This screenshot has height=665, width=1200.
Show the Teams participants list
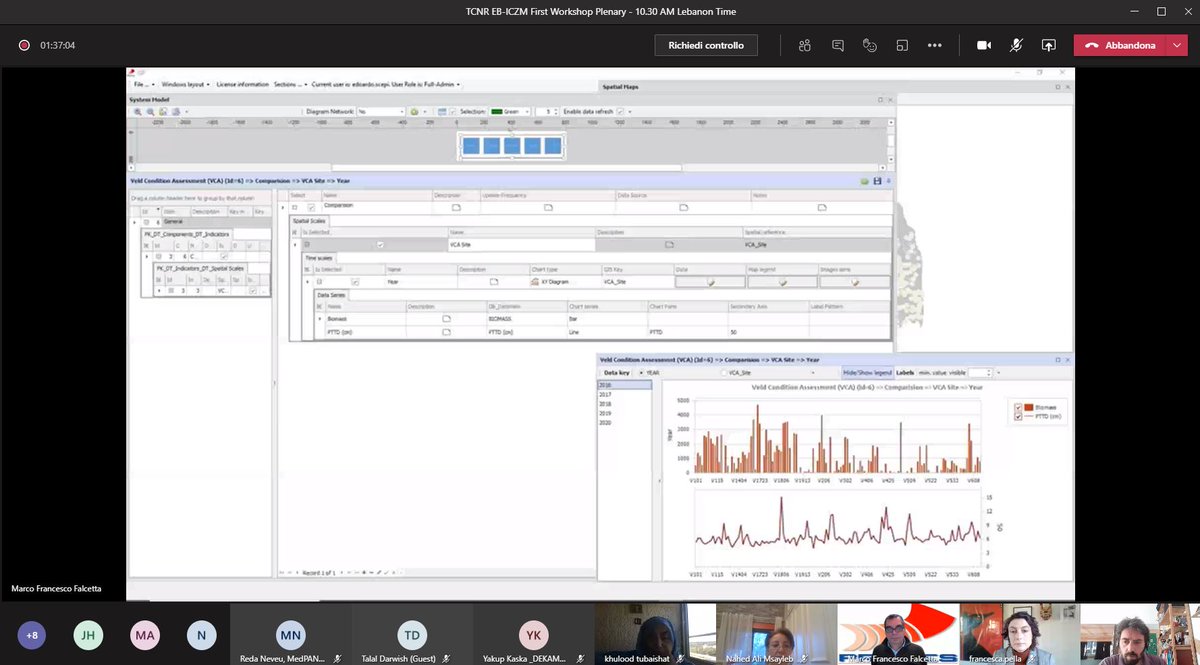(804, 45)
